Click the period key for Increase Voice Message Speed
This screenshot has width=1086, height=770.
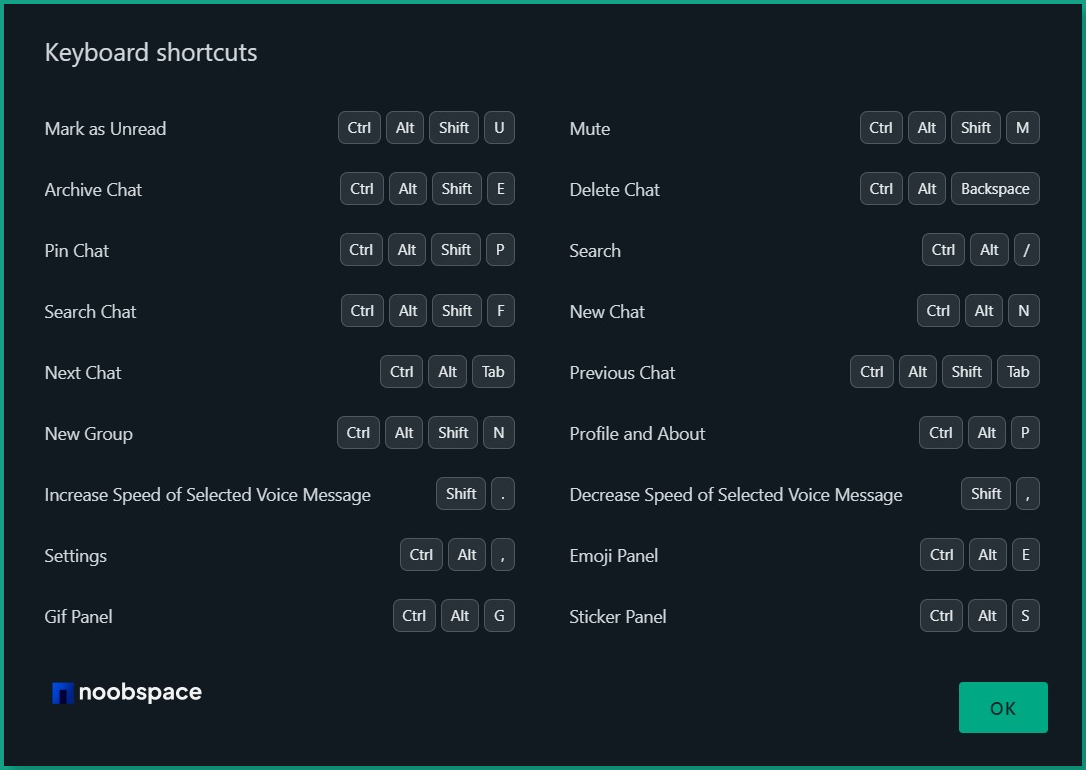[502, 493]
